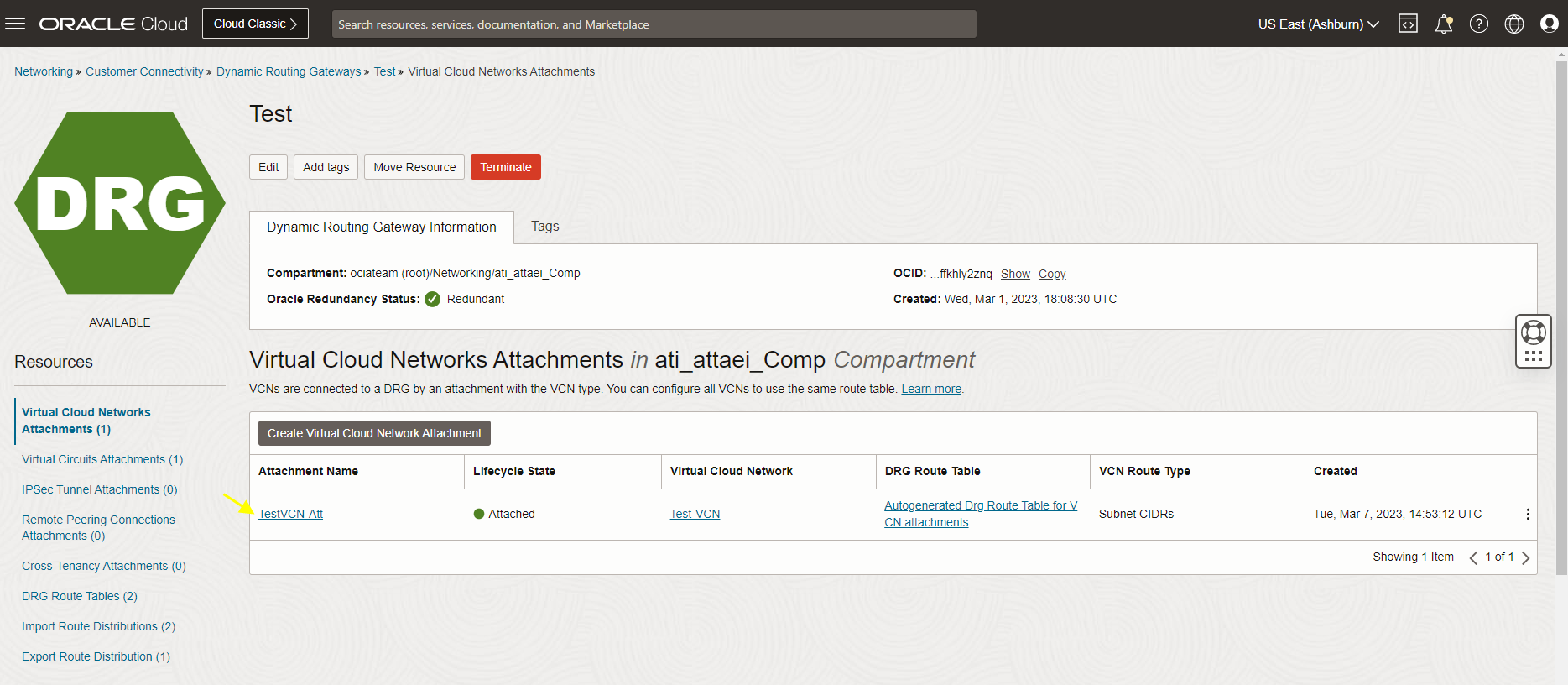Click the red Terminate button

(x=506, y=167)
